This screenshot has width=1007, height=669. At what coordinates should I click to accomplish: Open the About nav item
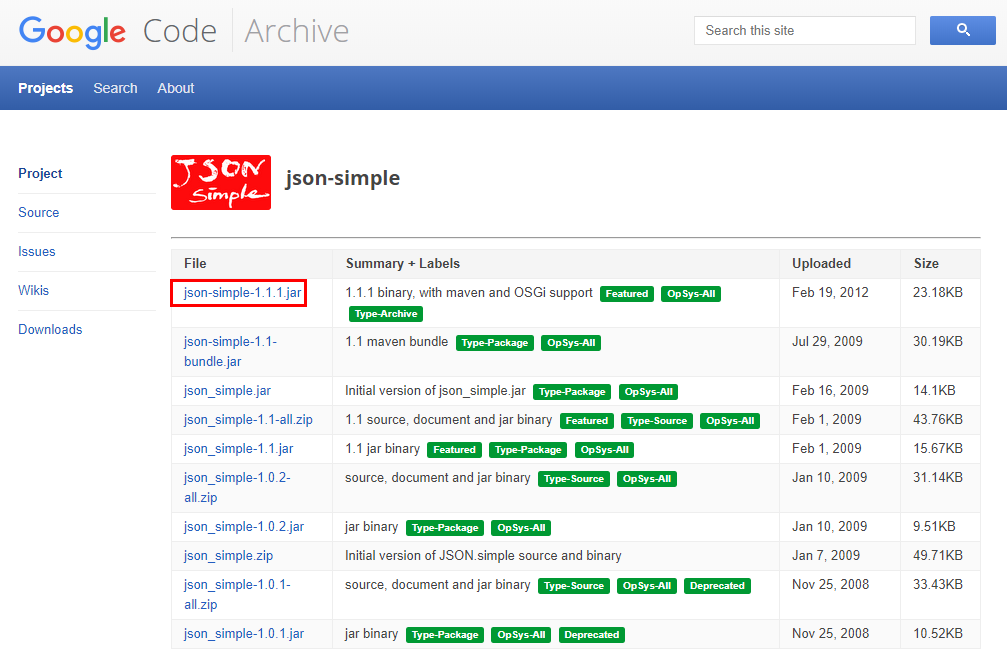(x=175, y=88)
